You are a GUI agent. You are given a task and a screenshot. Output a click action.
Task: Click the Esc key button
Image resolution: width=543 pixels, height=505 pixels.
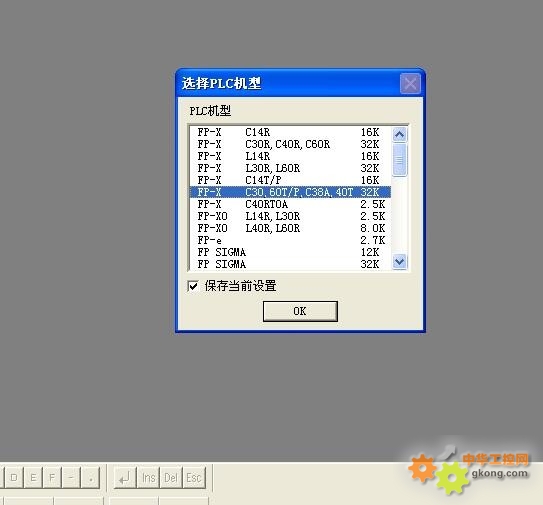tap(194, 478)
